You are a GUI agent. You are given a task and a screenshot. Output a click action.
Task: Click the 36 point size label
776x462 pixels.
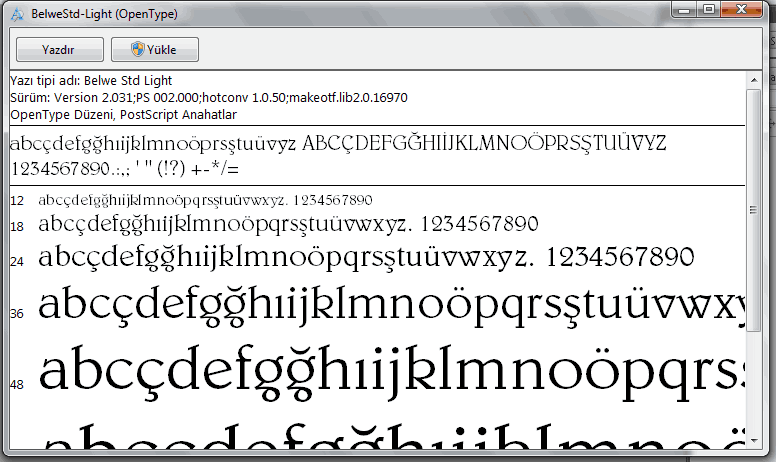point(17,313)
